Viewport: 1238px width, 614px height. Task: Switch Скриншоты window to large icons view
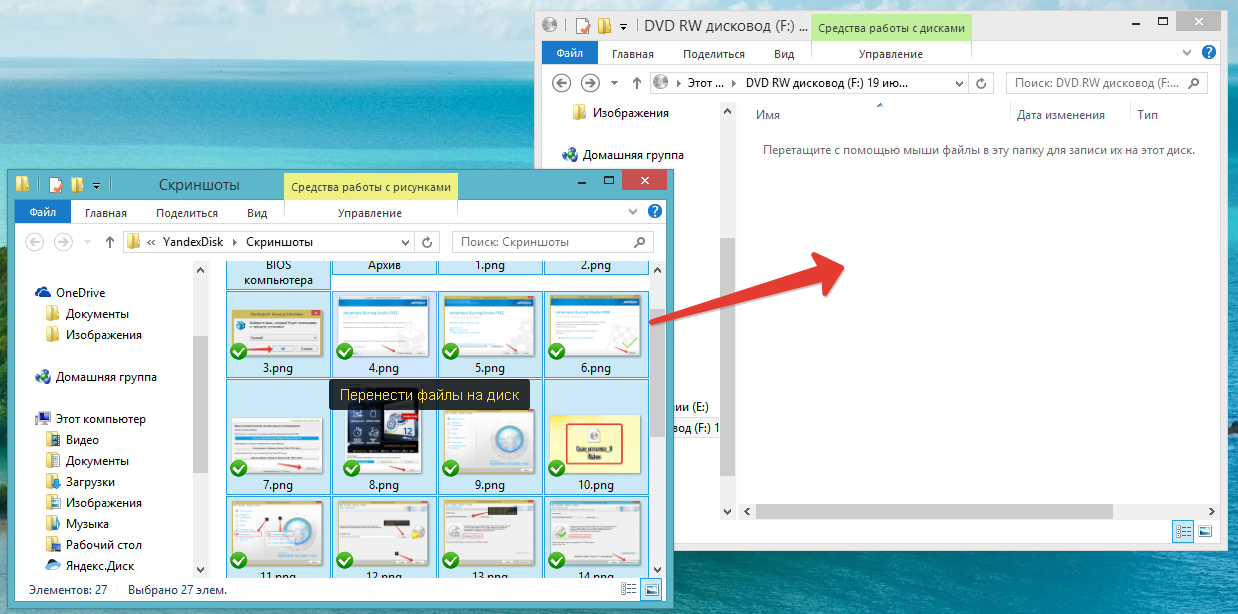[652, 590]
